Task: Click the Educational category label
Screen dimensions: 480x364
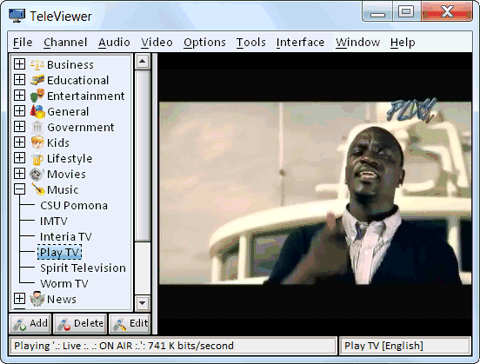Action: click(78, 80)
